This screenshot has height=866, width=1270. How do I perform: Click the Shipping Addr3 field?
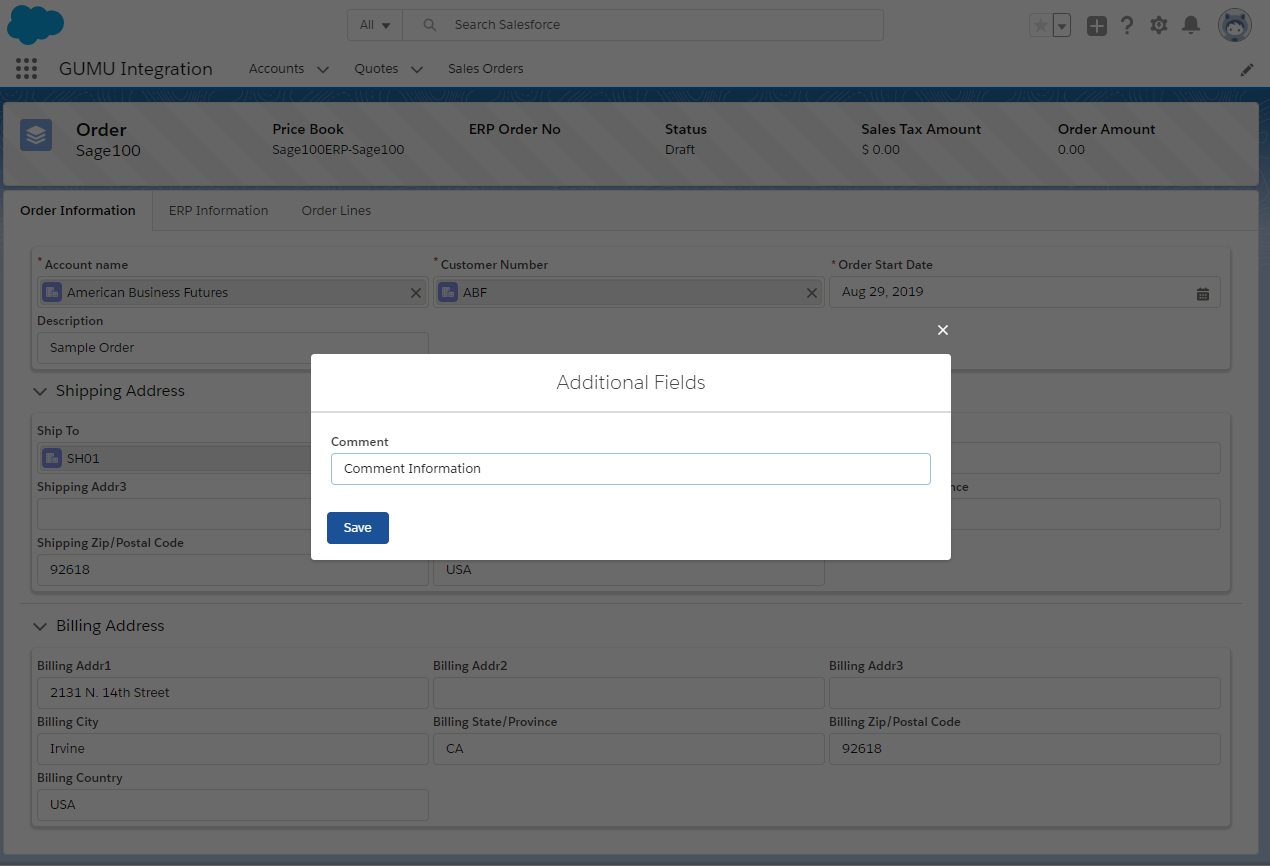coord(174,514)
